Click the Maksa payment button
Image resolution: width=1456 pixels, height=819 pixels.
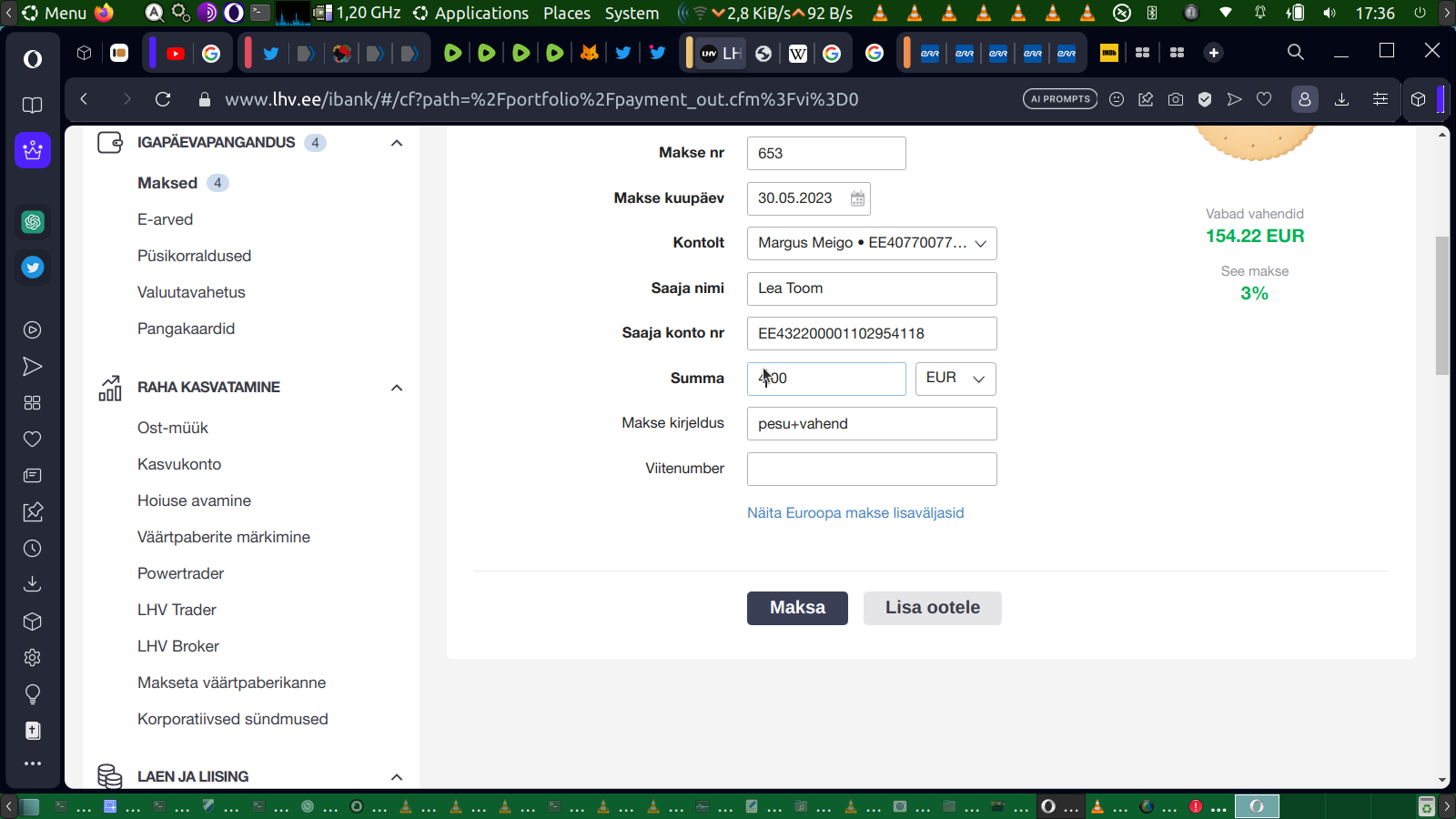[x=797, y=608]
